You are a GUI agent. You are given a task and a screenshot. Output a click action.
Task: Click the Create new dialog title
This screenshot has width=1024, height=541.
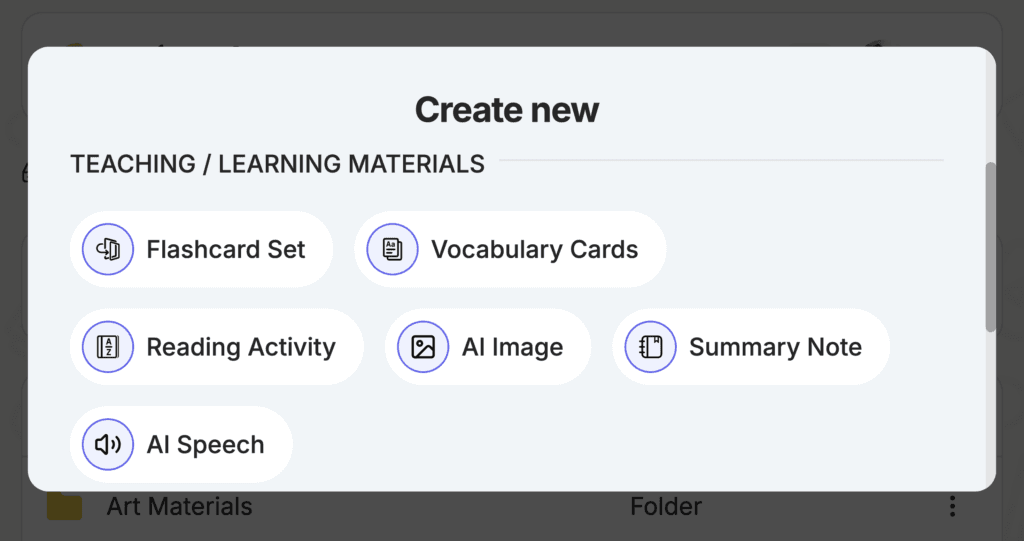pos(507,110)
